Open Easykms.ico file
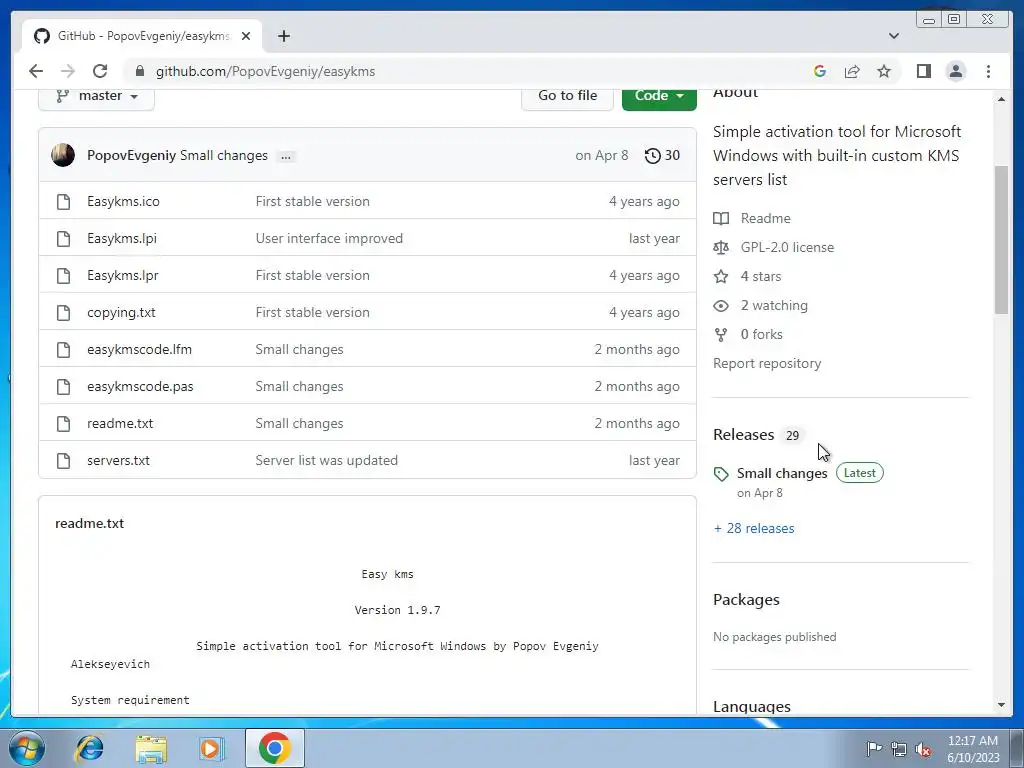The image size is (1024, 768). click(123, 201)
